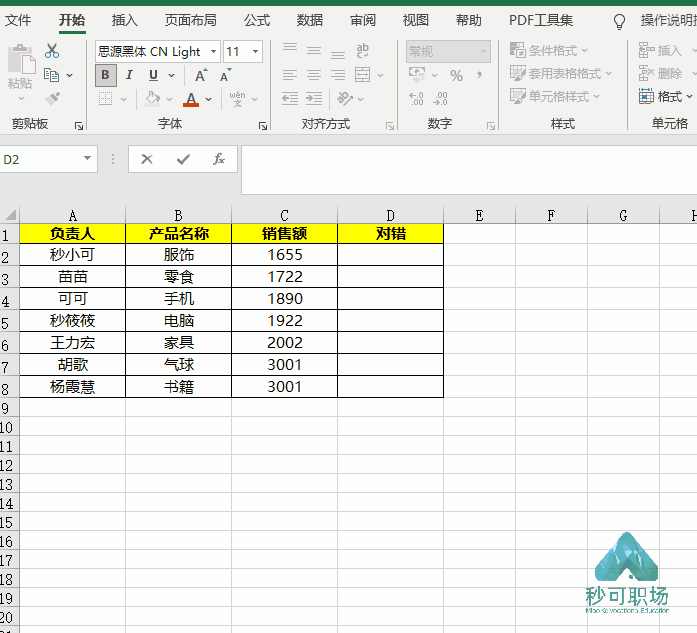Viewport: 697px width, 633px height.
Task: Open the 条件格式 dropdown
Action: click(549, 51)
